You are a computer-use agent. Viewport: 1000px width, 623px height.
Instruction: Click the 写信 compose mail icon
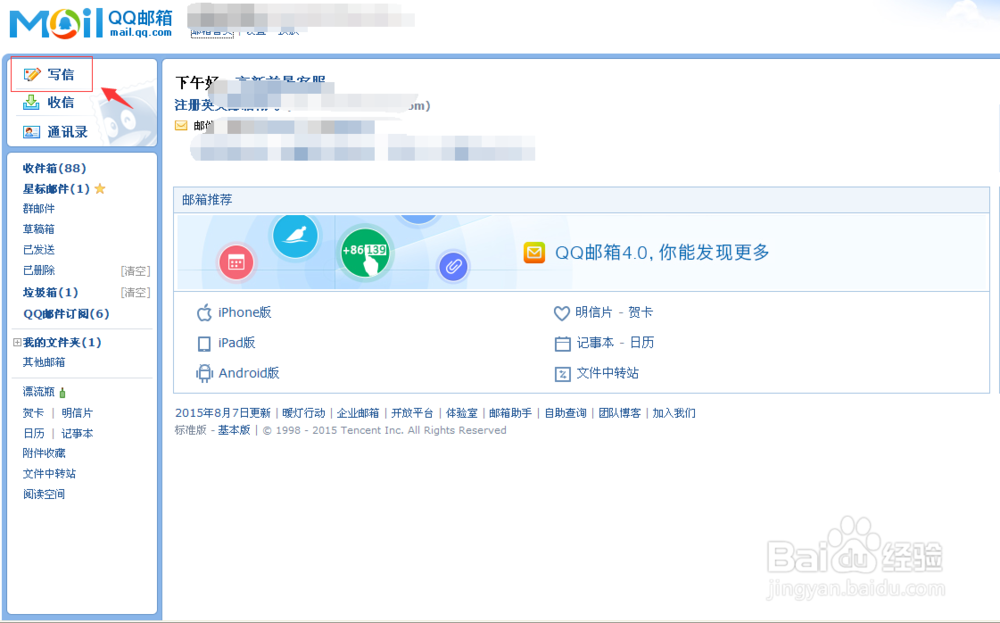point(33,74)
